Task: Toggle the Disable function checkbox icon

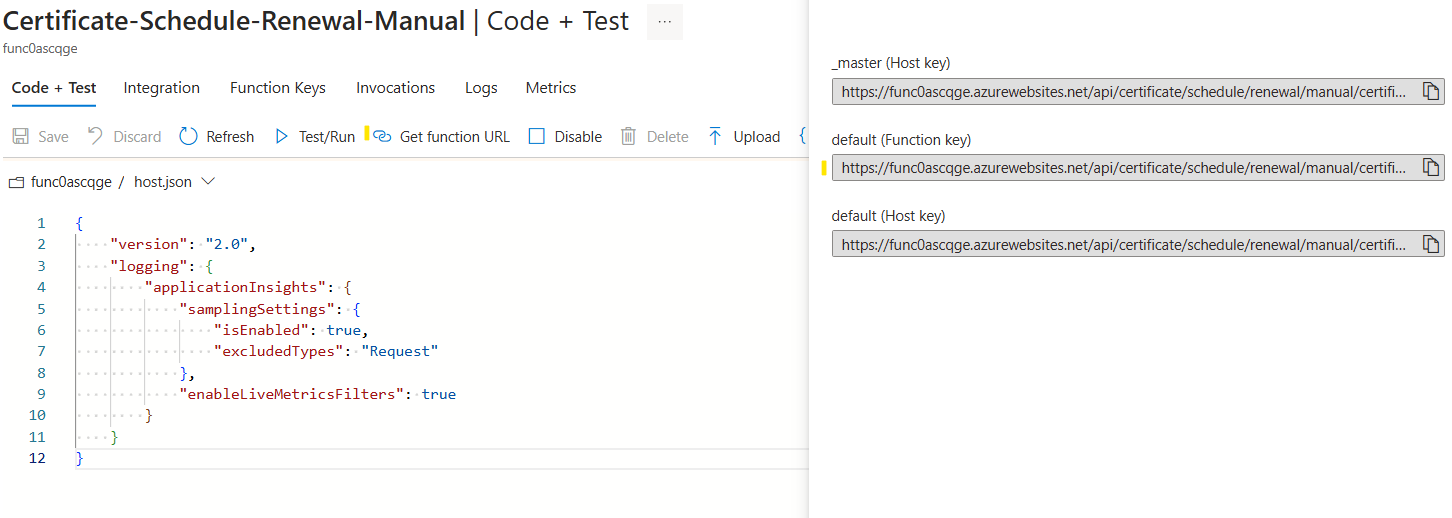Action: 536,136
